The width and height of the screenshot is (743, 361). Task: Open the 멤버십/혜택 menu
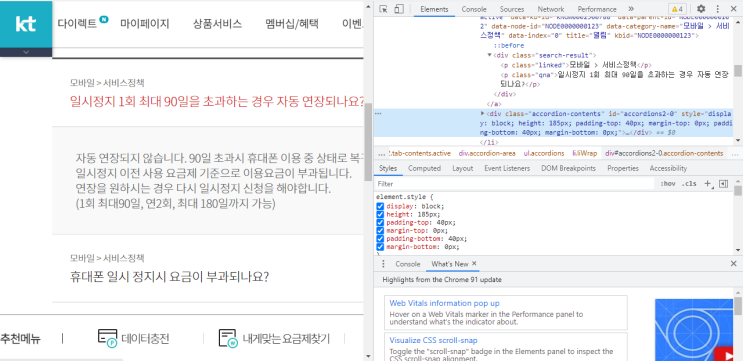292,23
